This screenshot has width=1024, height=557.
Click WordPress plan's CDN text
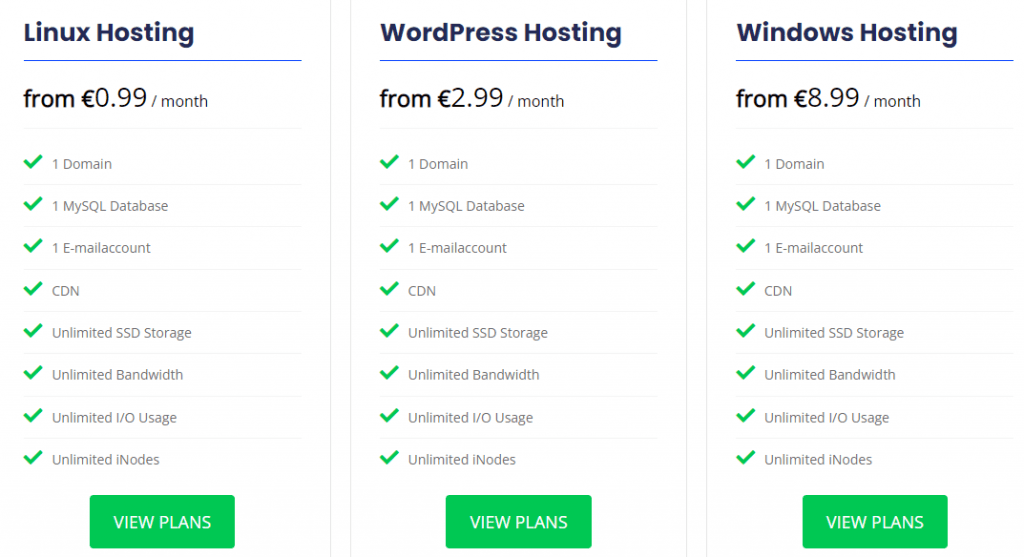click(x=422, y=291)
